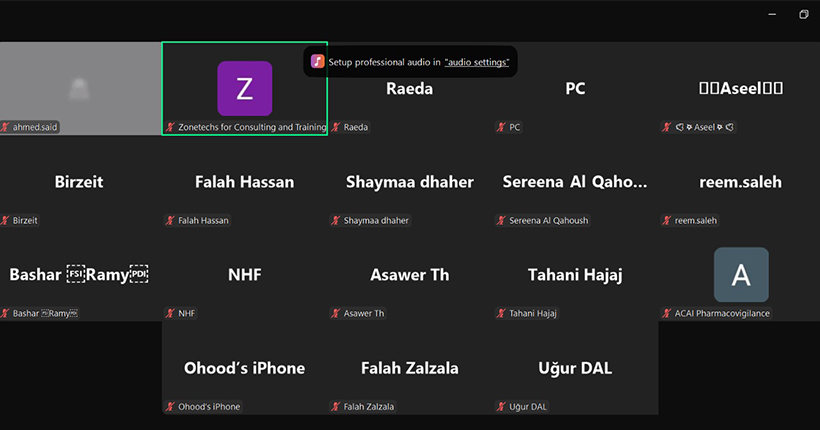The height and width of the screenshot is (430, 820).
Task: Click muted mic icon beside Uğur DAL label
Action: click(502, 407)
